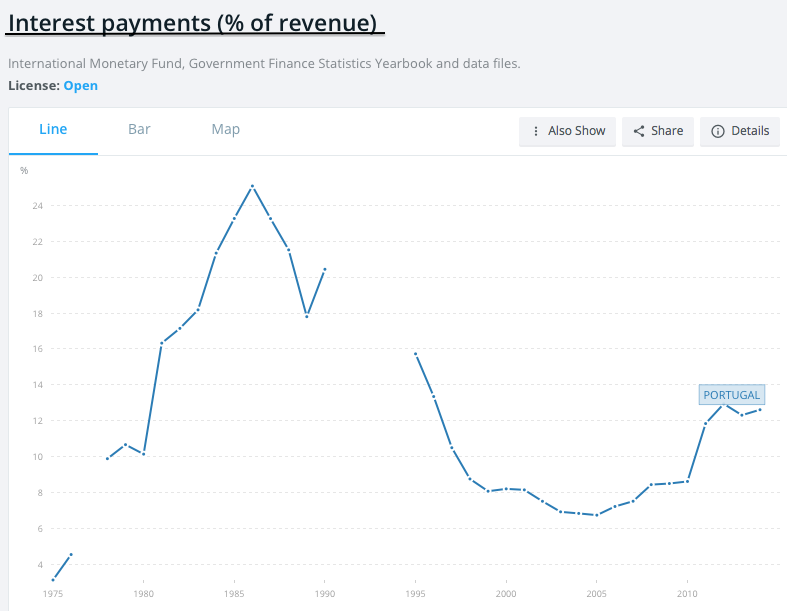Open the Details button

coord(740,131)
